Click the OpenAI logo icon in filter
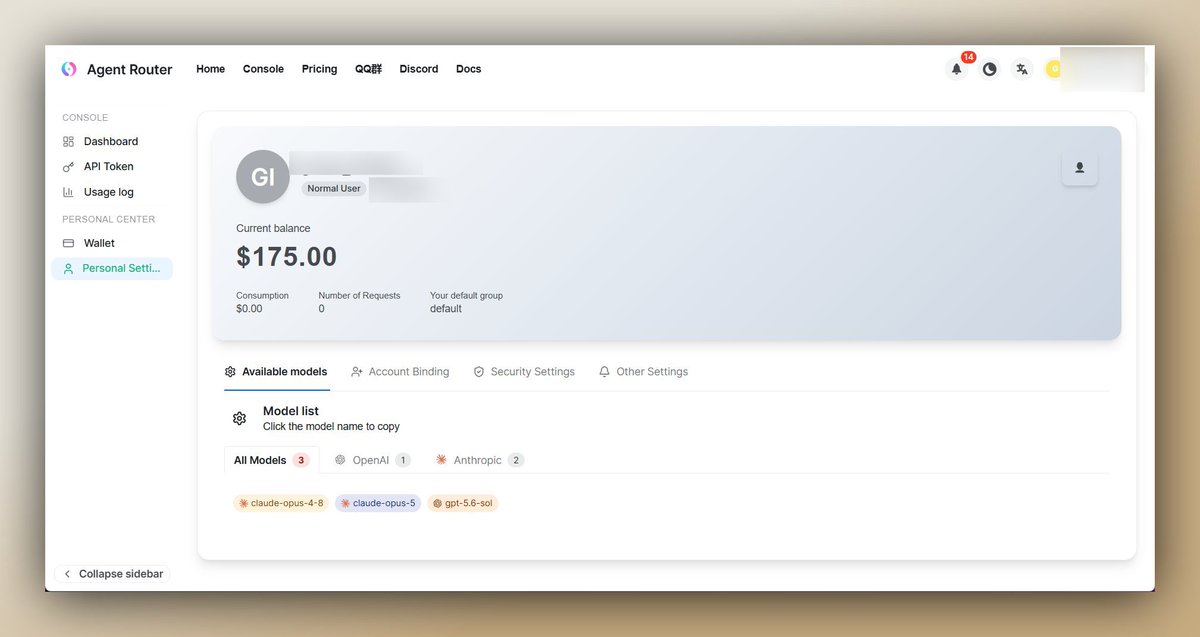This screenshot has height=637, width=1200. [x=340, y=460]
